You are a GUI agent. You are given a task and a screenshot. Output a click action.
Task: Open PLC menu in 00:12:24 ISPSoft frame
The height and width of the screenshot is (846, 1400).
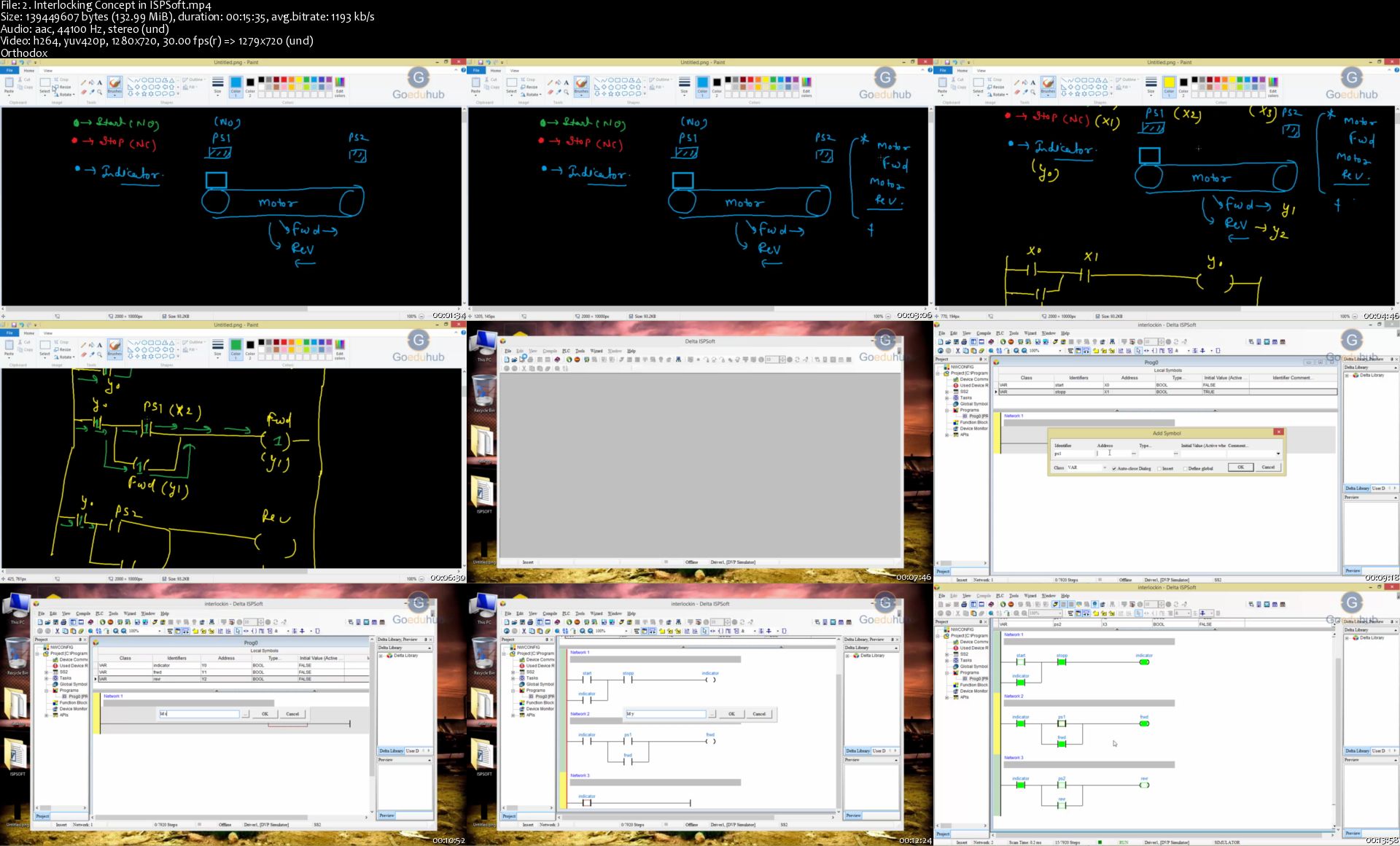[x=566, y=613]
